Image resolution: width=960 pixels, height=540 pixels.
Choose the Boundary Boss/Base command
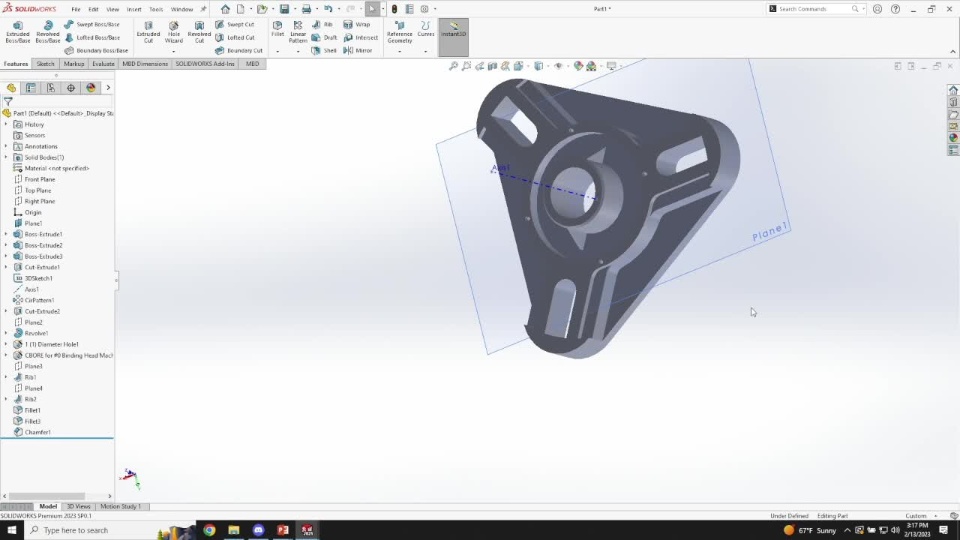96,51
